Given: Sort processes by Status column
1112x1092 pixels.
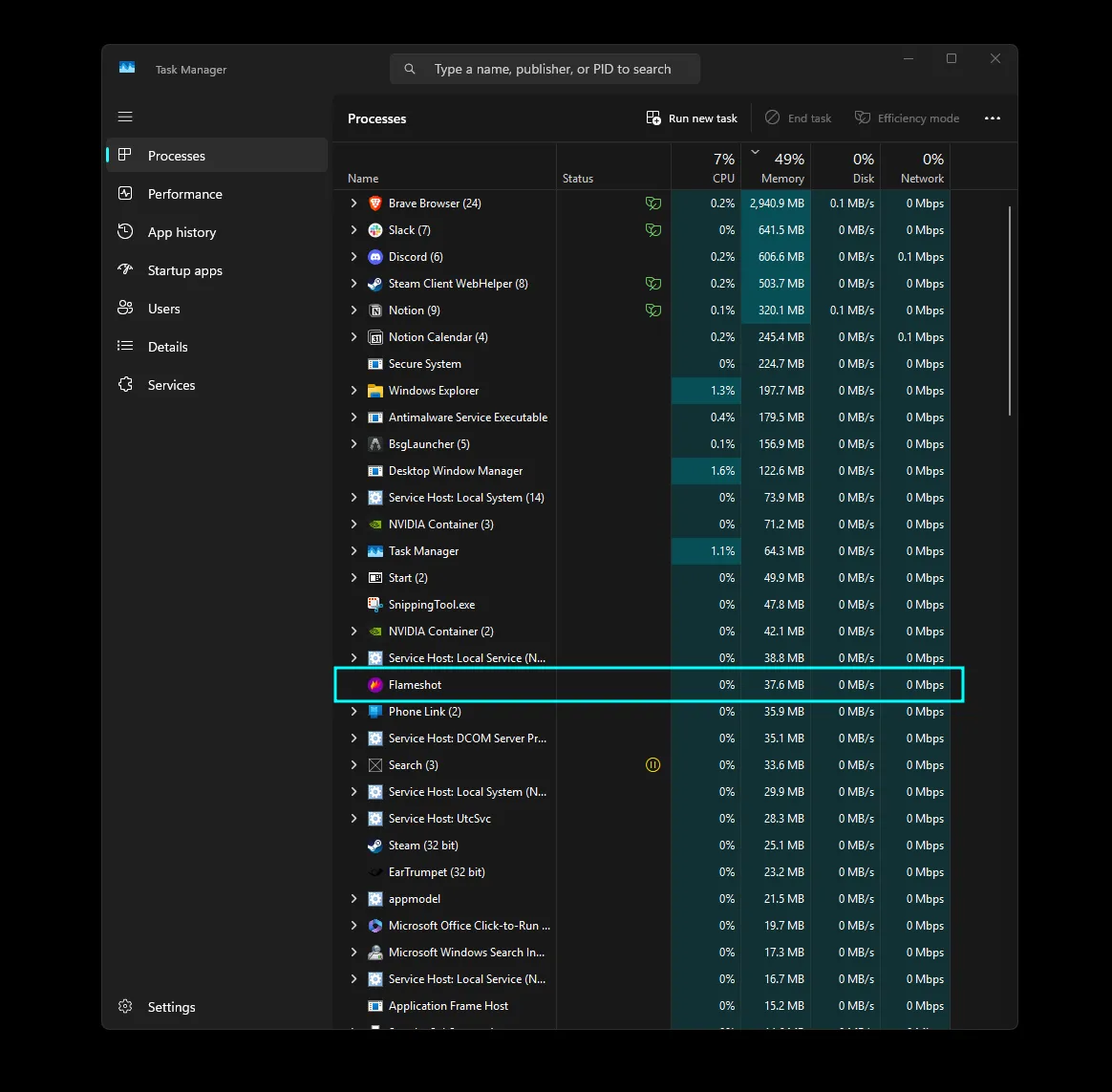Looking at the screenshot, I should (x=614, y=166).
